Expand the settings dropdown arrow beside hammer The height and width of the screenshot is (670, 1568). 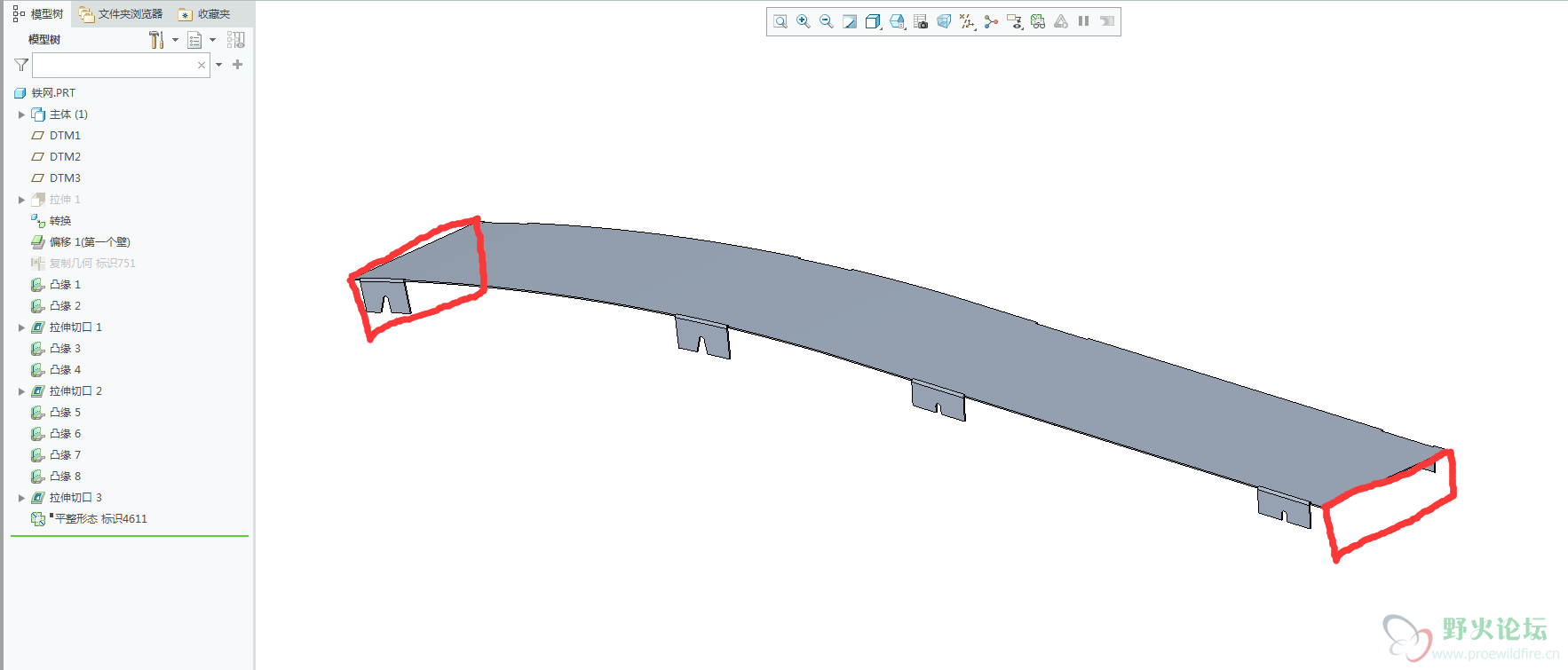pyautogui.click(x=175, y=40)
